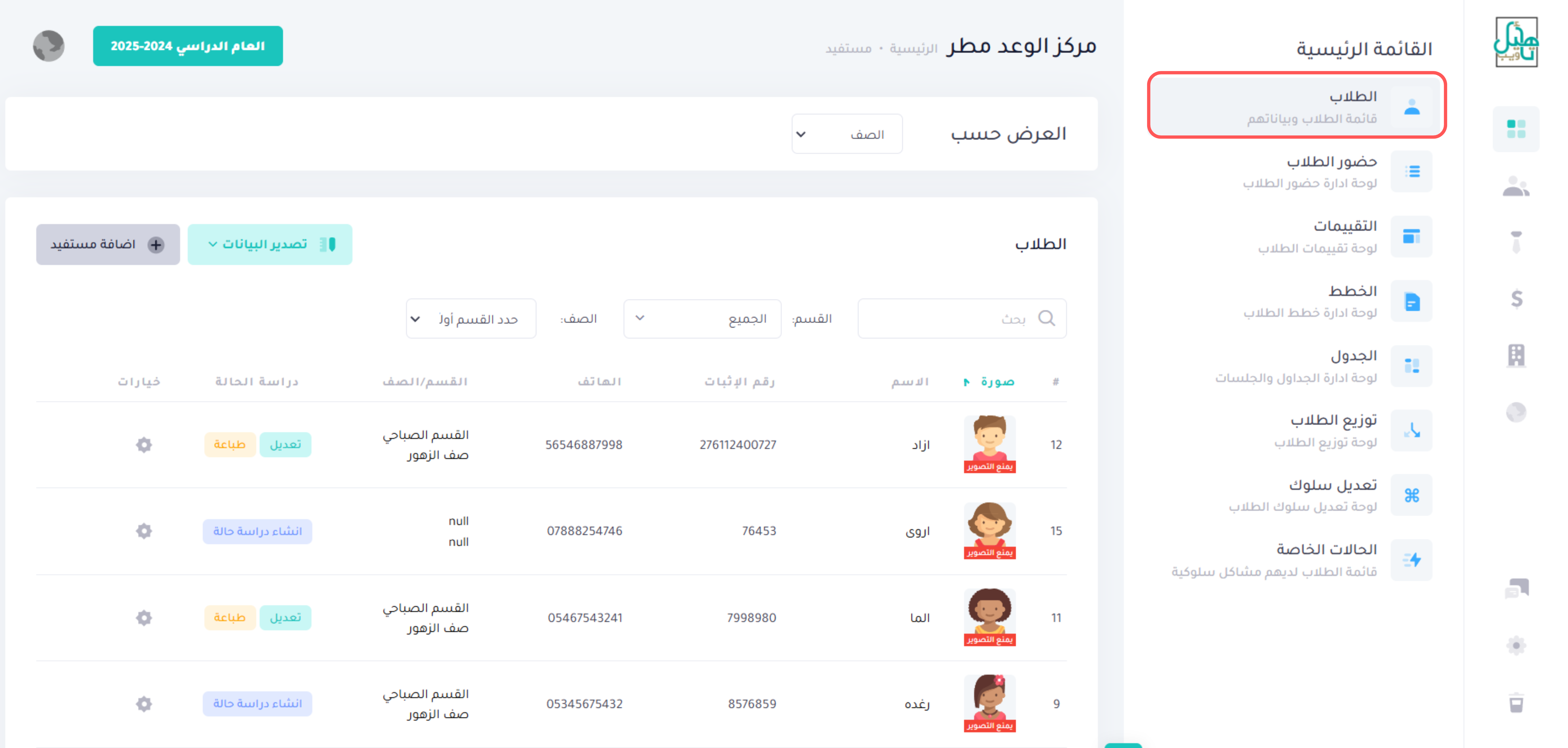Sort by القسم/الصف column header
This screenshot has height=748, width=1568.
coord(425,382)
